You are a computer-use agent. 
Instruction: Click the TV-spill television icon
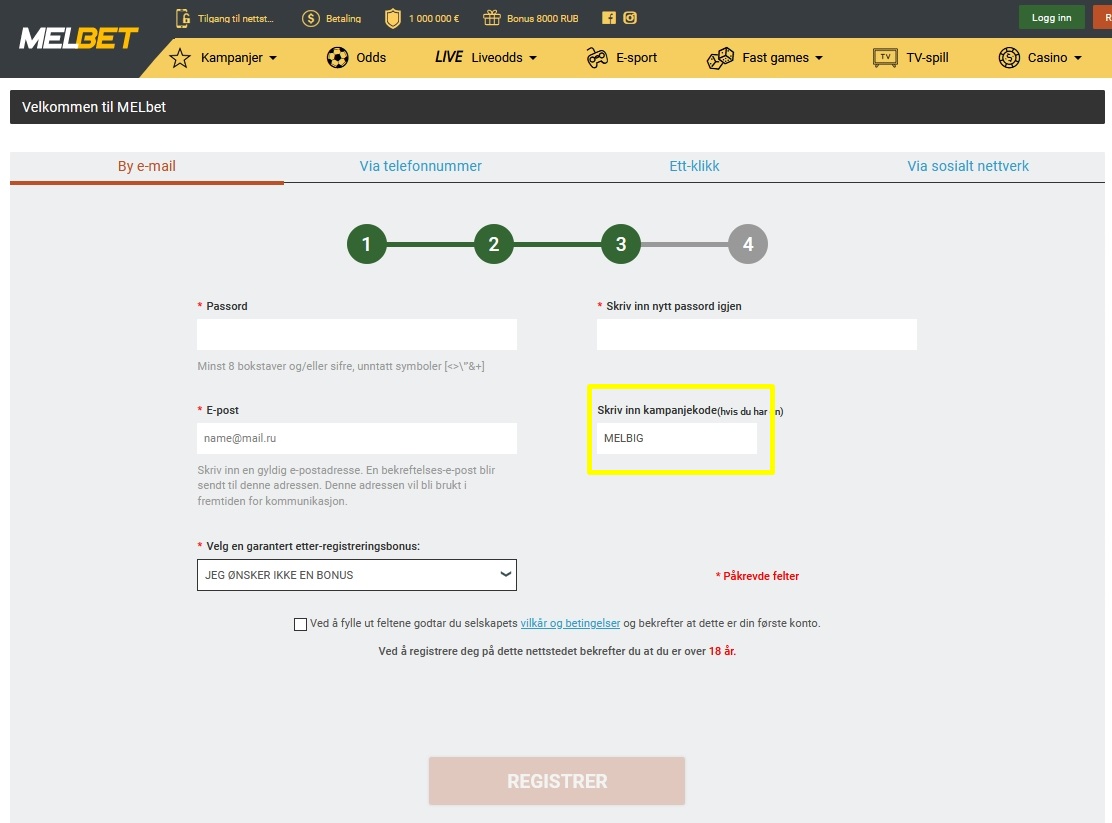click(885, 57)
